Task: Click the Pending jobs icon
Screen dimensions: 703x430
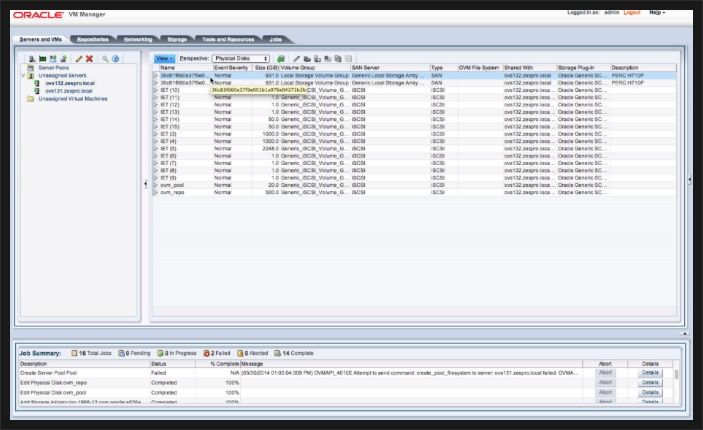Action: tap(121, 353)
